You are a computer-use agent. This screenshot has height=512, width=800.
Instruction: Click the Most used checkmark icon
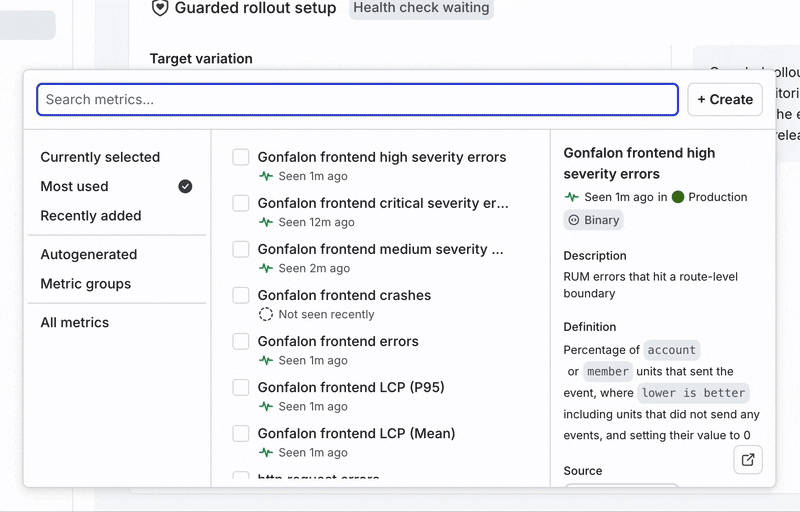185,186
